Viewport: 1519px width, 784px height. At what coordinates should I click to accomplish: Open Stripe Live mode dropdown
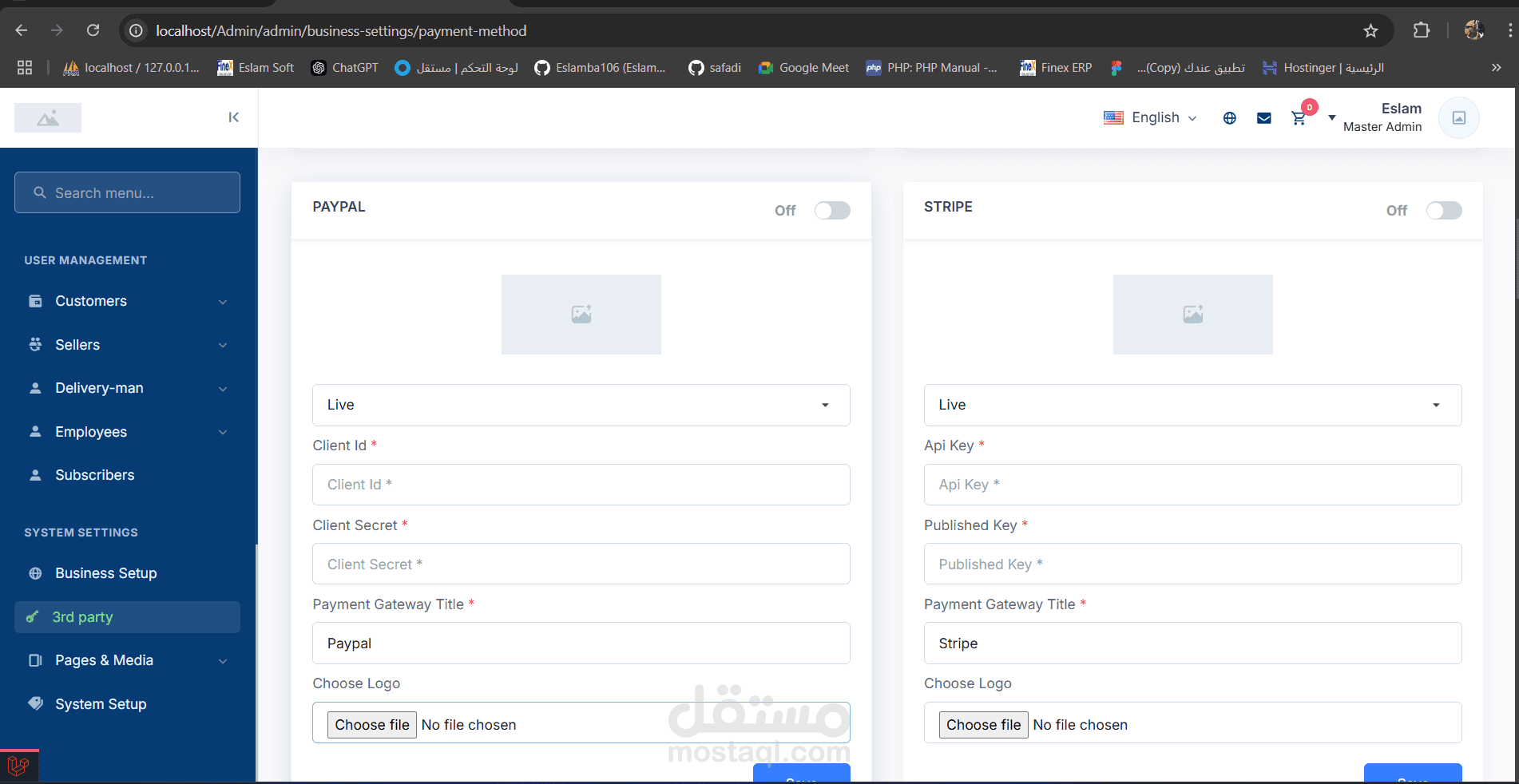click(1193, 405)
